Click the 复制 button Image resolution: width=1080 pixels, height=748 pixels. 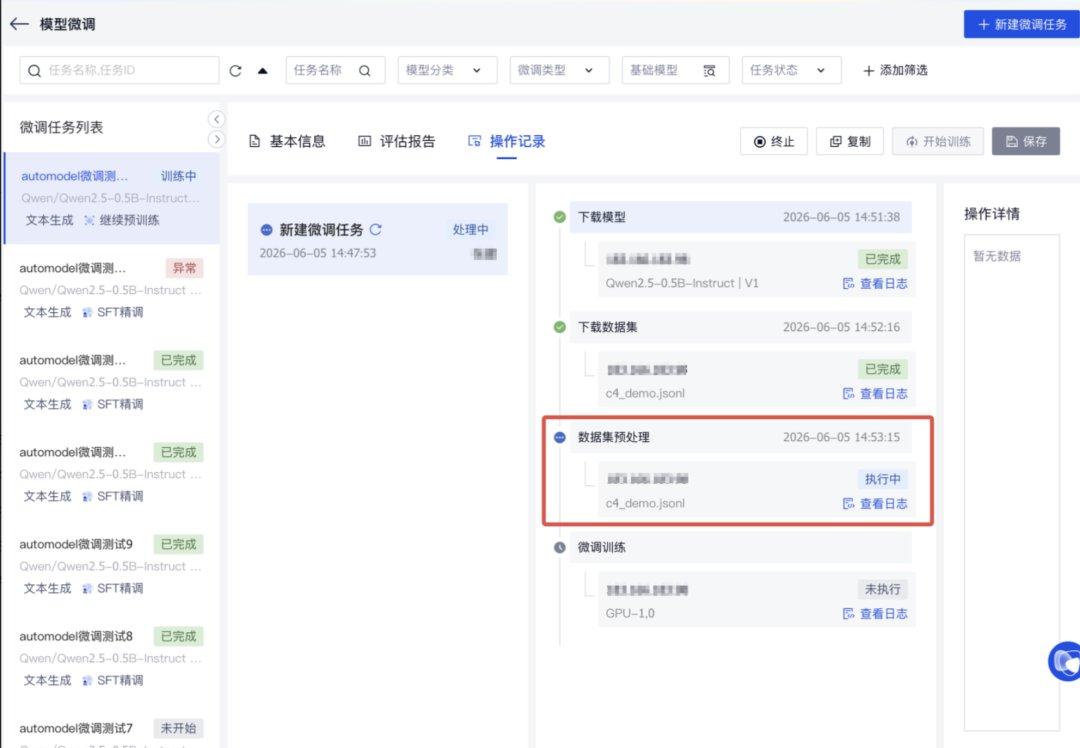click(x=850, y=141)
